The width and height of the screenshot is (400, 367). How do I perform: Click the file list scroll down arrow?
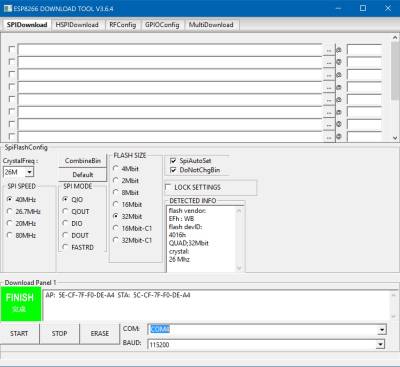(395, 137)
